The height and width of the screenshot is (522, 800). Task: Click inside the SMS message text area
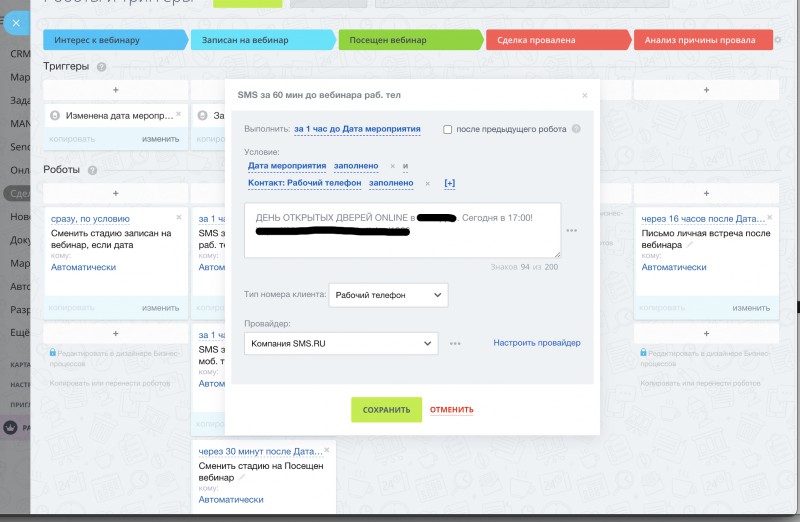click(403, 230)
